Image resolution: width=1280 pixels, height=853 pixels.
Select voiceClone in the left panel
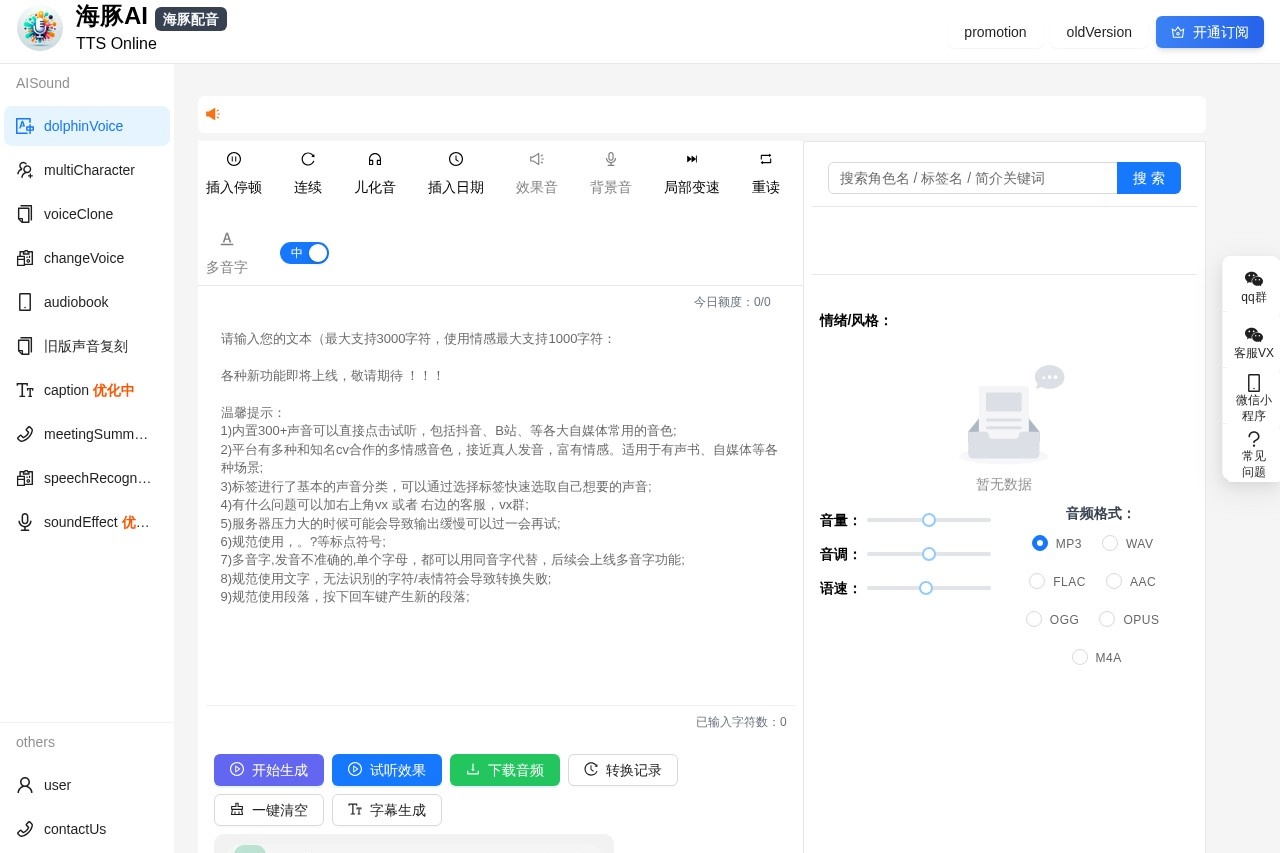(x=80, y=214)
